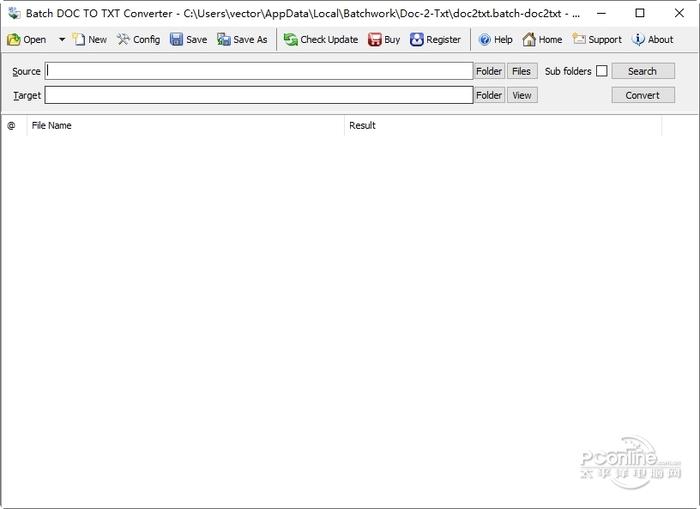Close the converter window
Screen dimensions: 700x509
tap(679, 13)
